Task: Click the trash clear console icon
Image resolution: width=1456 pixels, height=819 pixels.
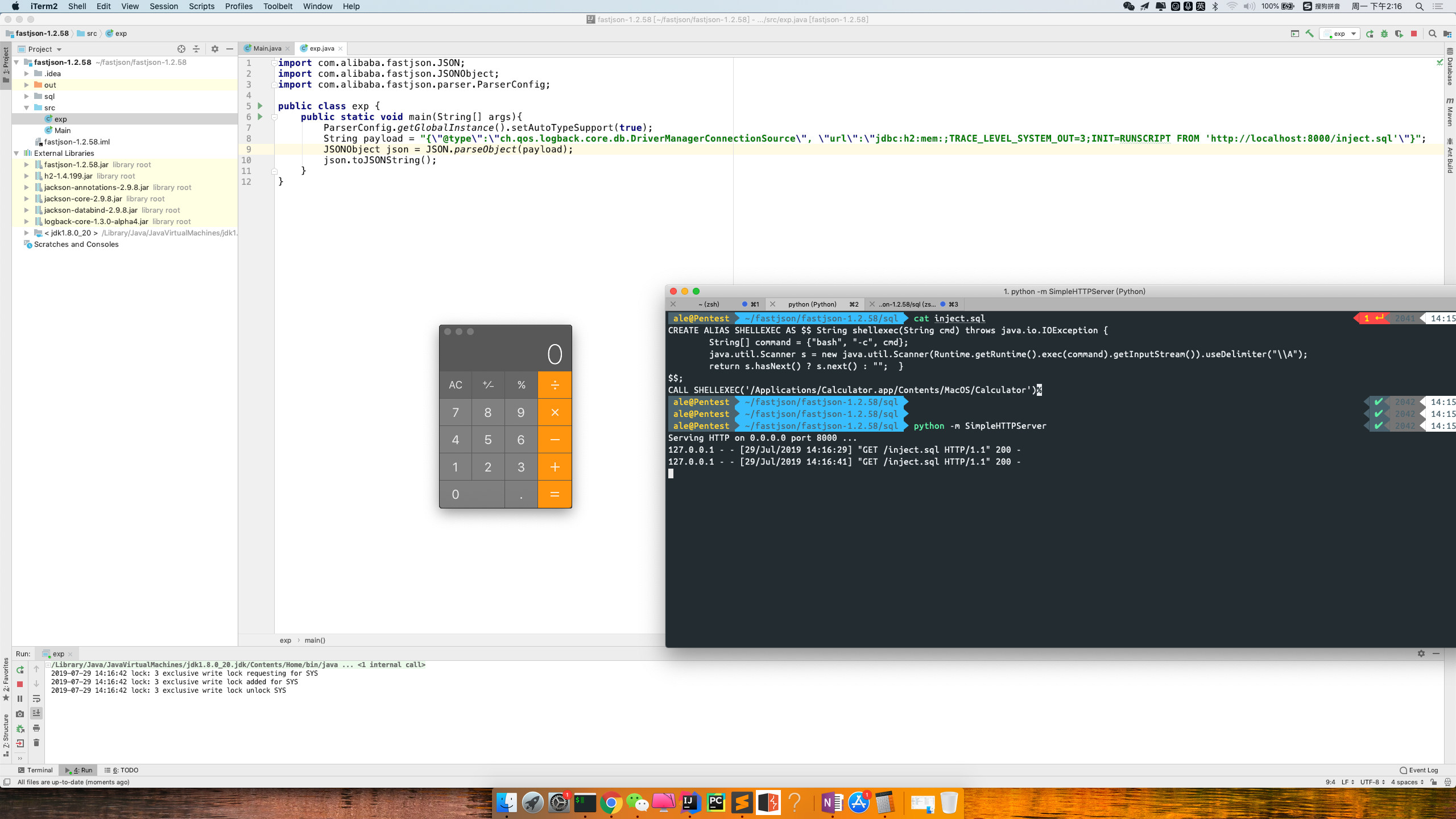Action: point(36,743)
